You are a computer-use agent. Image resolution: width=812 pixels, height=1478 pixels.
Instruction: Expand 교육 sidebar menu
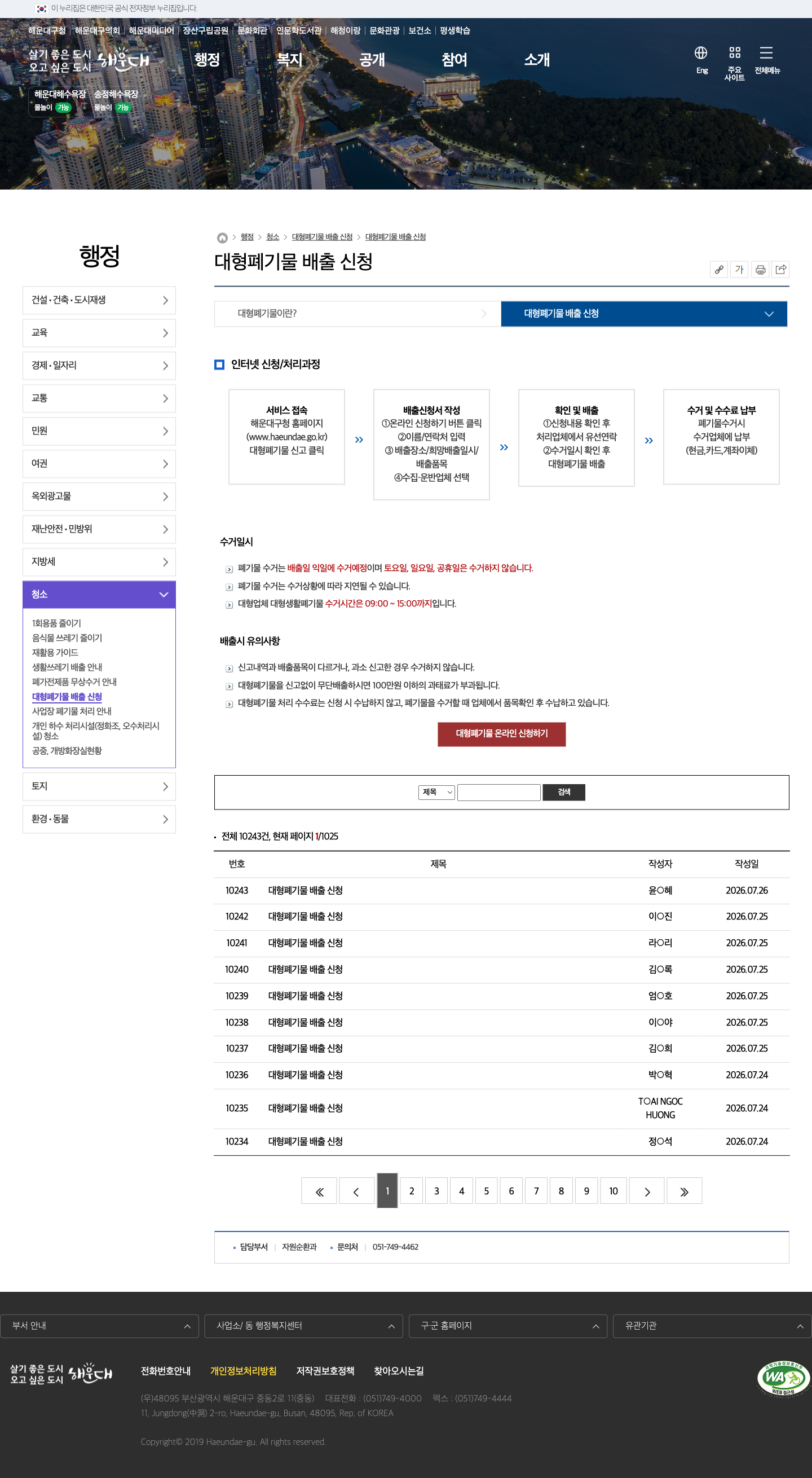coord(99,333)
